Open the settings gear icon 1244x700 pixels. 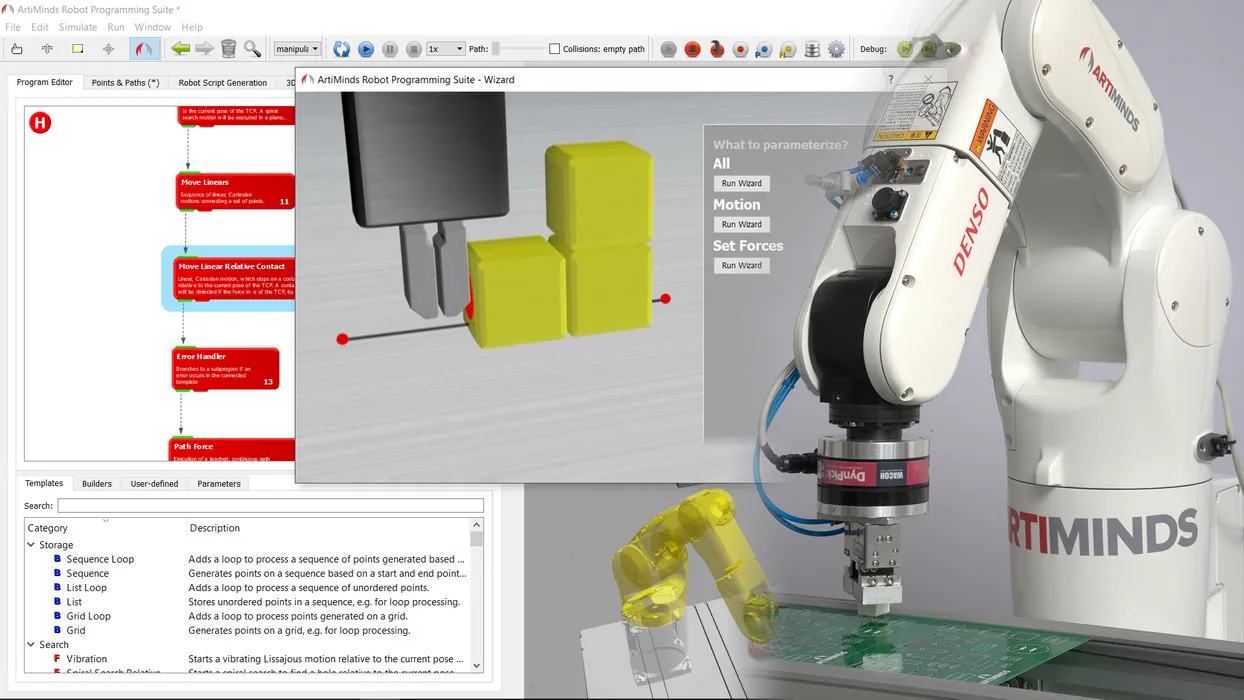[x=836, y=48]
